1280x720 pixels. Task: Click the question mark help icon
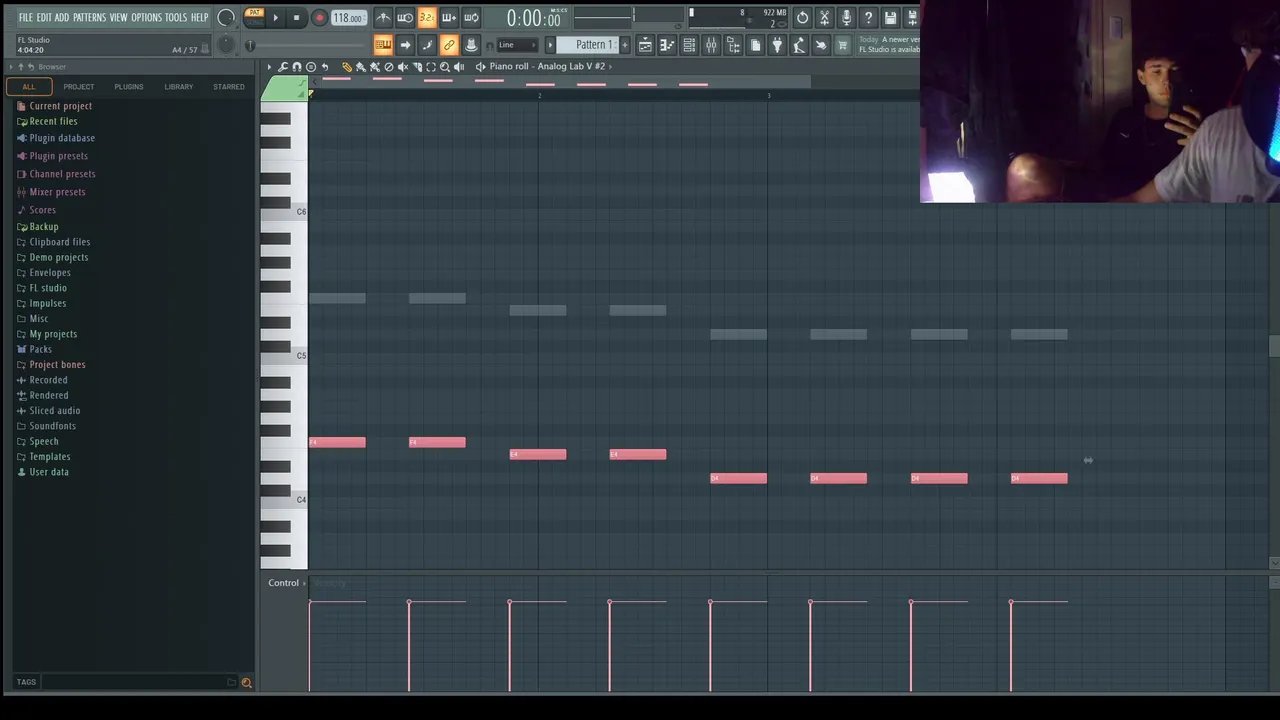869,18
